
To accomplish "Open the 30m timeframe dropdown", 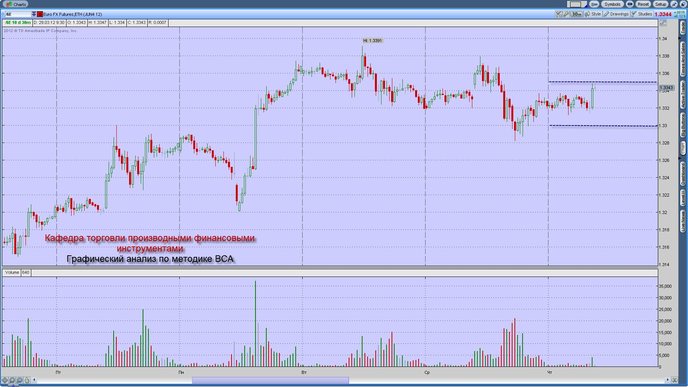I will pos(577,14).
